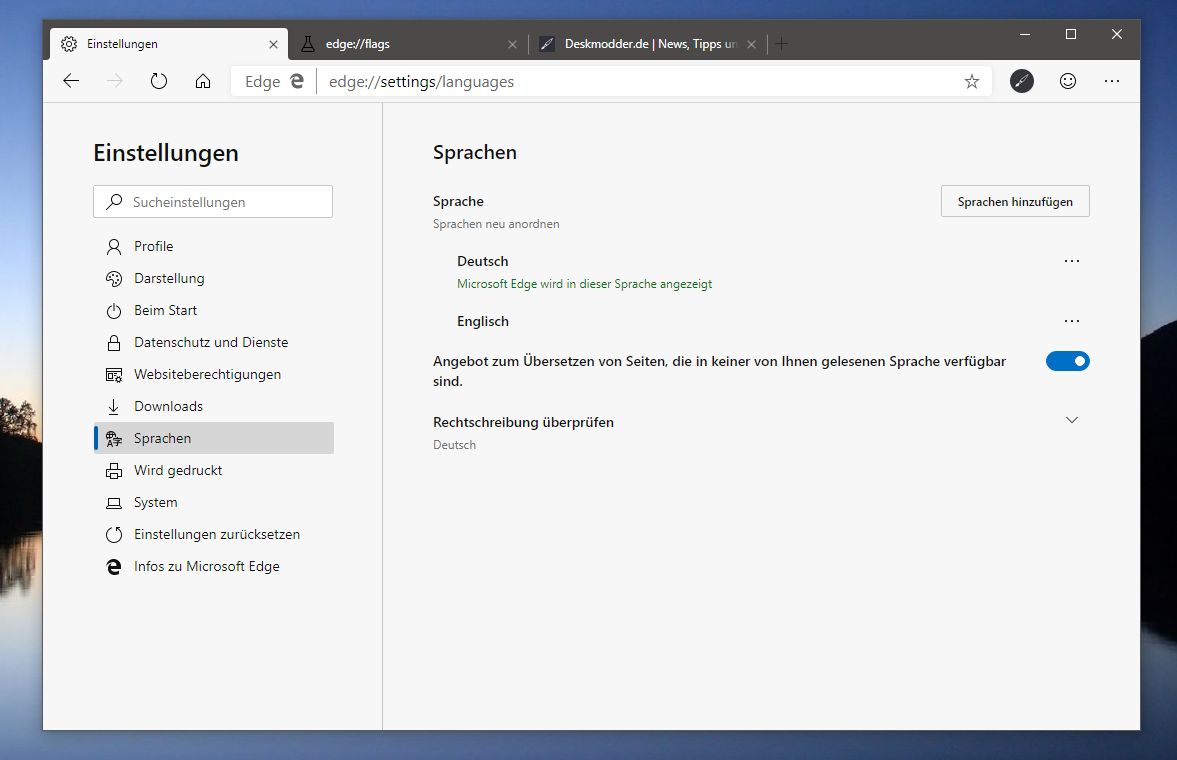
Task: Minimize the Edge browser window
Action: [1025, 34]
